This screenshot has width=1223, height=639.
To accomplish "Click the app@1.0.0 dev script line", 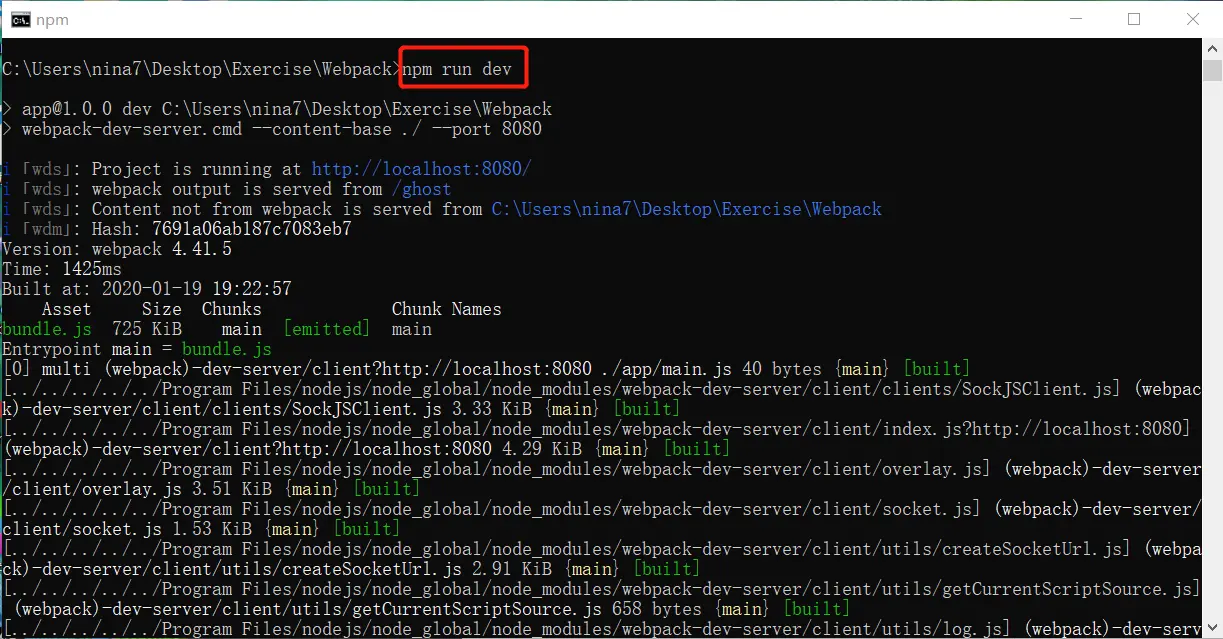I will [x=277, y=109].
